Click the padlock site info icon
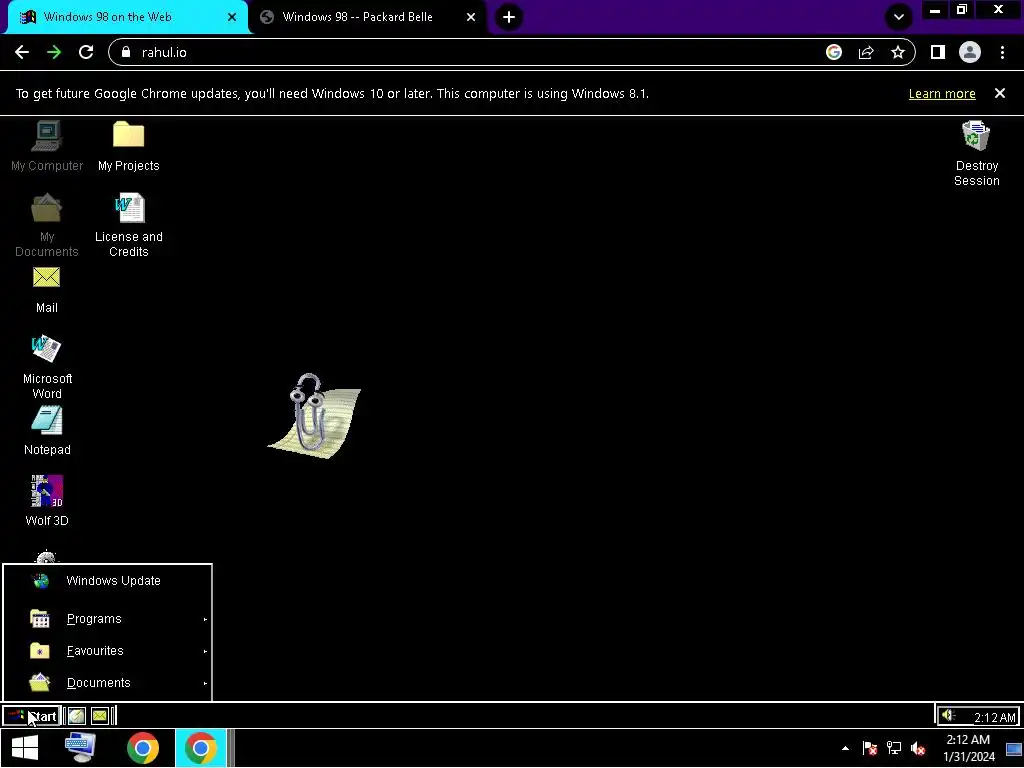1024x768 pixels. click(126, 52)
